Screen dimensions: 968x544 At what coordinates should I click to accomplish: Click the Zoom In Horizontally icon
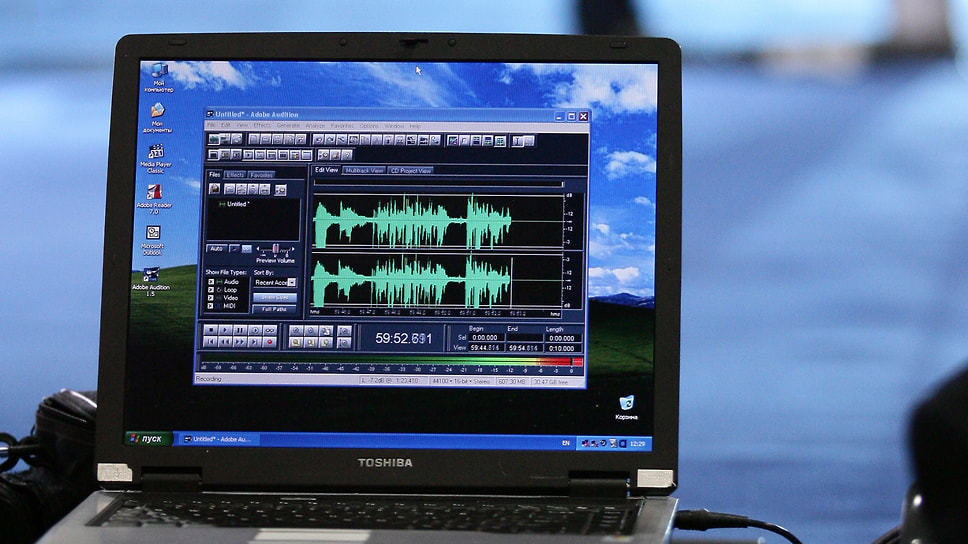coord(296,331)
